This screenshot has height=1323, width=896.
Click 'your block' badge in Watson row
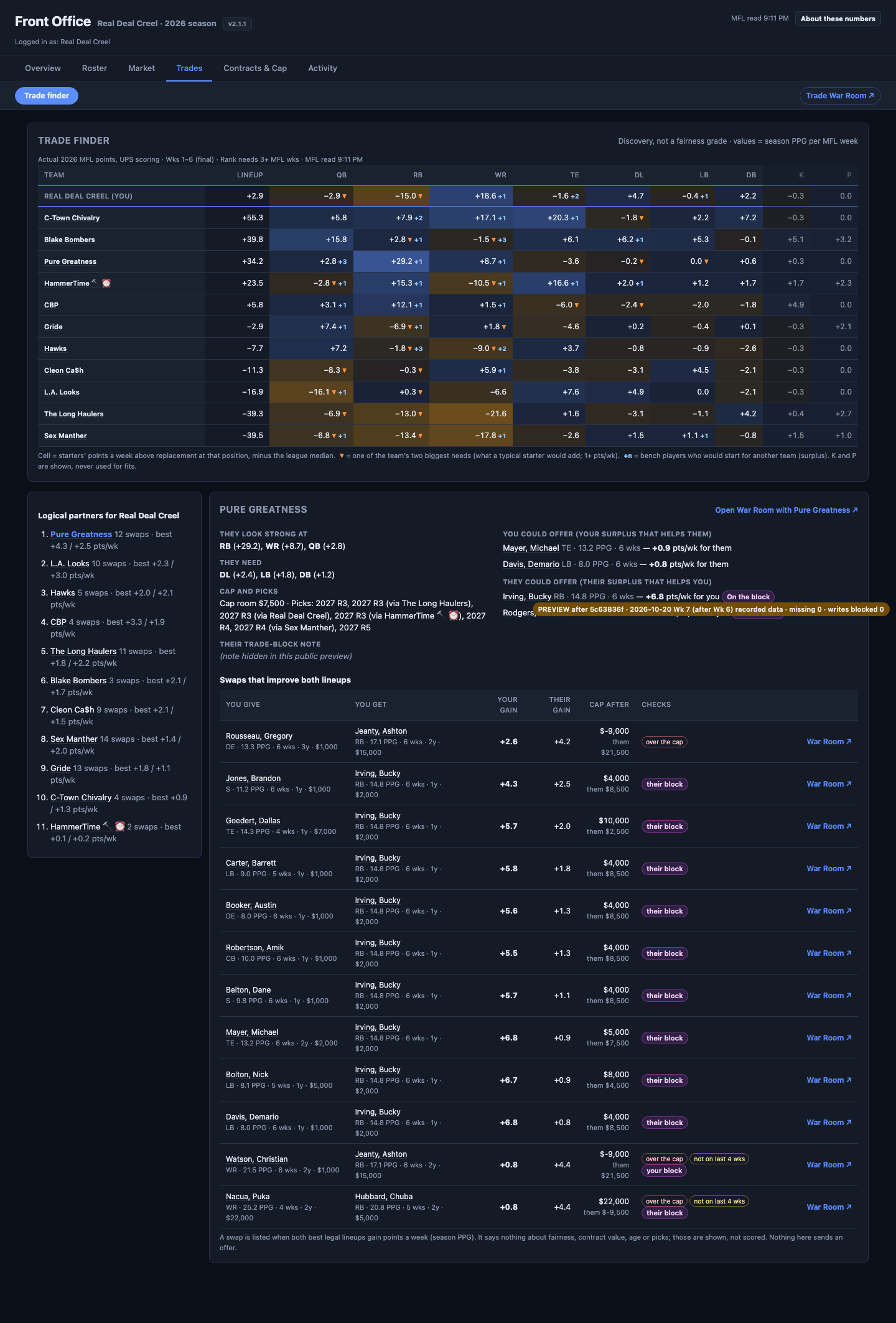tap(664, 1171)
